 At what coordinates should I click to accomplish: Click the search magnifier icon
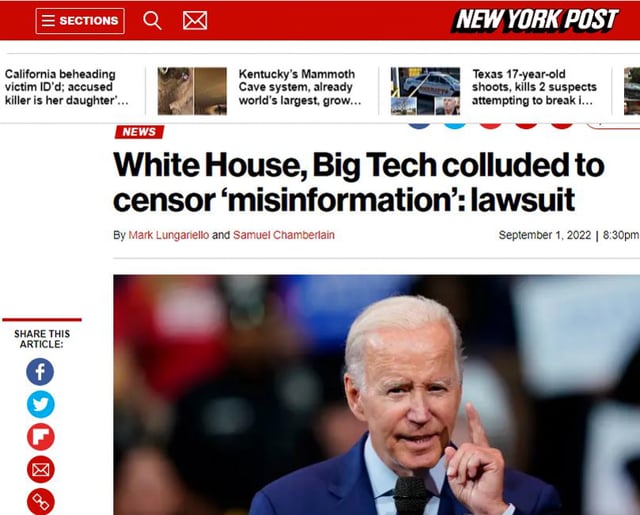point(152,20)
